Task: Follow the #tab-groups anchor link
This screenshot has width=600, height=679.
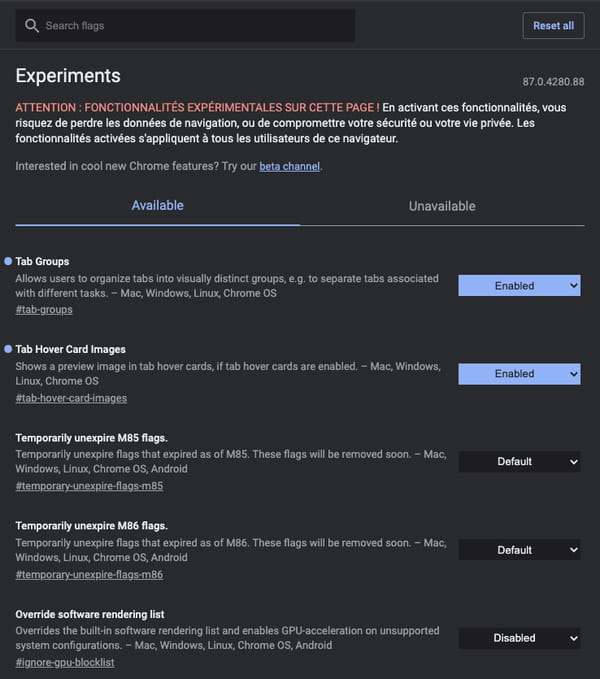Action: coord(44,310)
